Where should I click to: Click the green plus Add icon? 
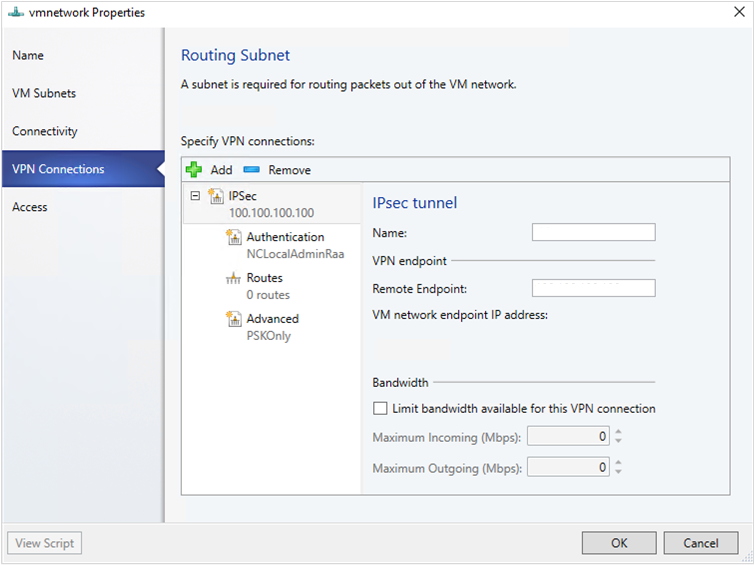(194, 170)
